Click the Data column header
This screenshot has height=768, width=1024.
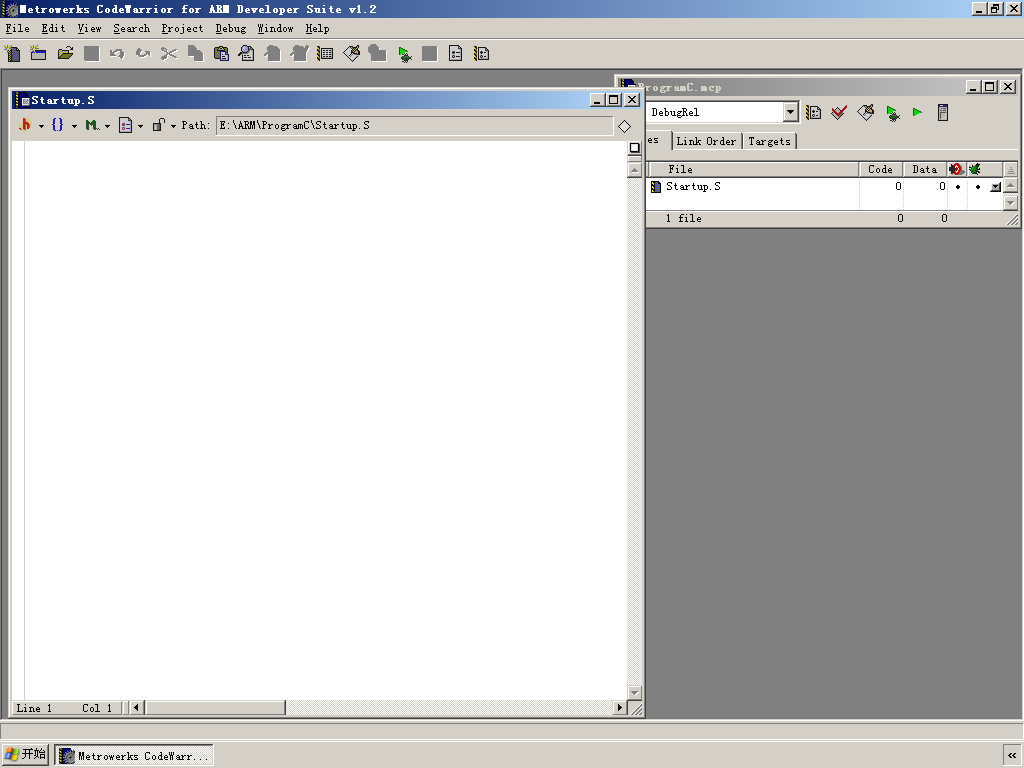(x=925, y=169)
